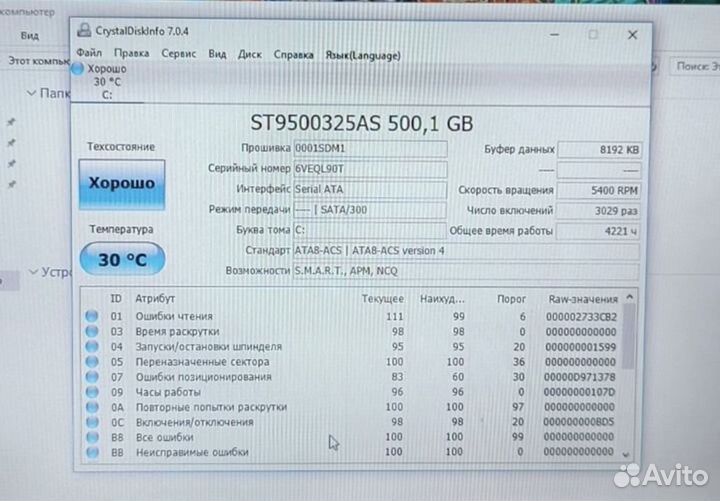This screenshot has height=501, width=720.
Task: Click raw value 000000001599
Action: 580,347
